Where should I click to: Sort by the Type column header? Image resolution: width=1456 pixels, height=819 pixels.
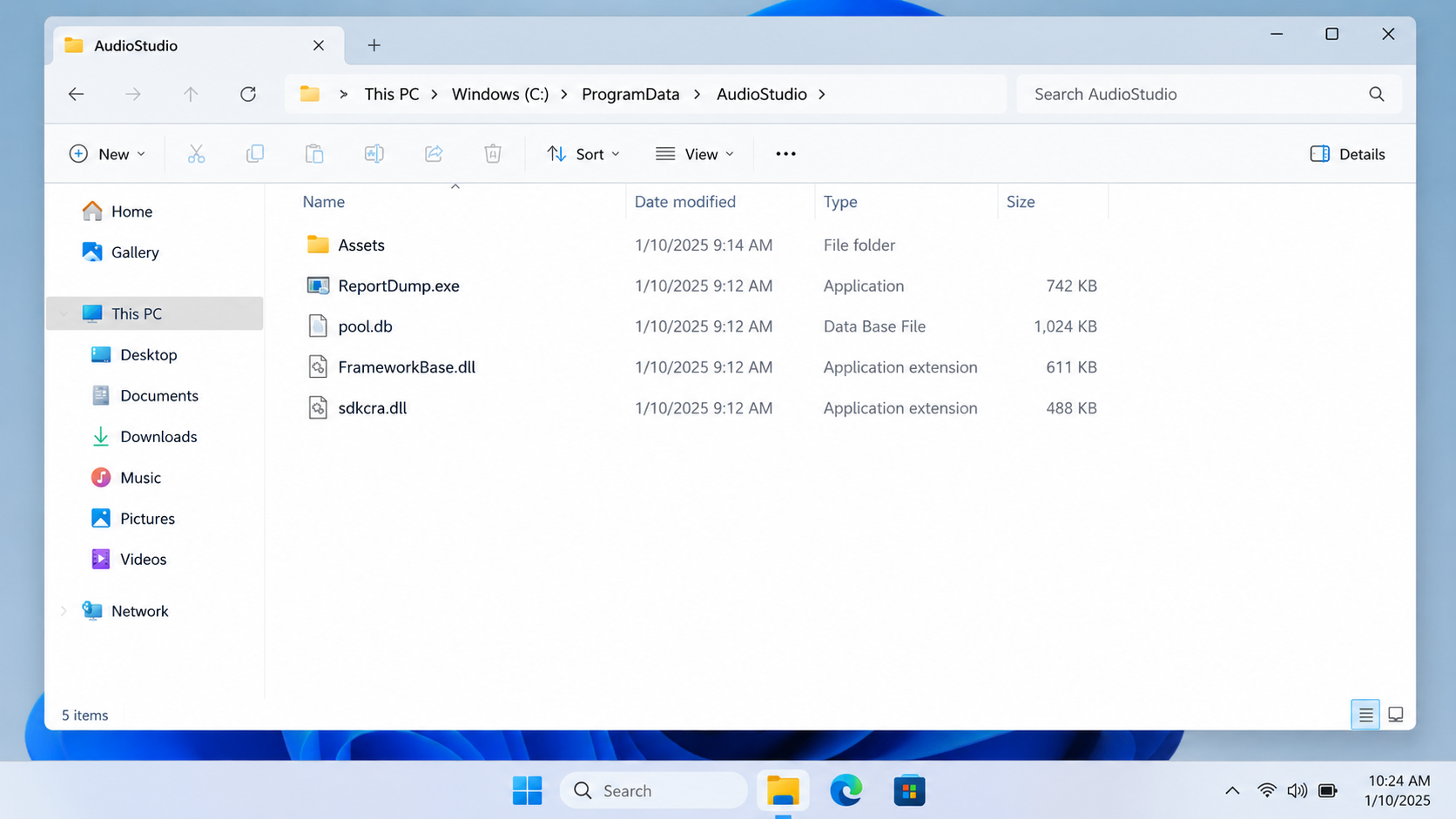click(840, 202)
